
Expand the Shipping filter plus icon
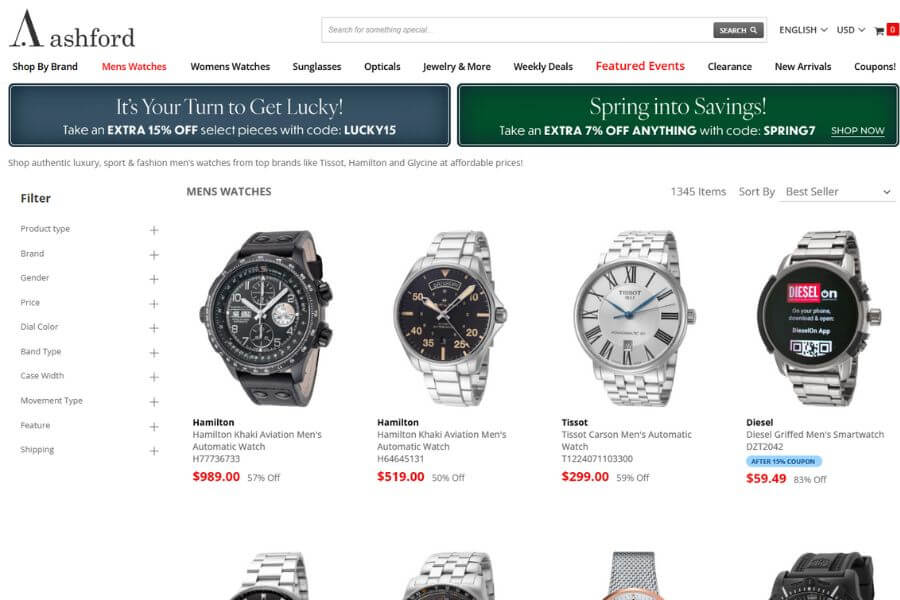tap(154, 451)
